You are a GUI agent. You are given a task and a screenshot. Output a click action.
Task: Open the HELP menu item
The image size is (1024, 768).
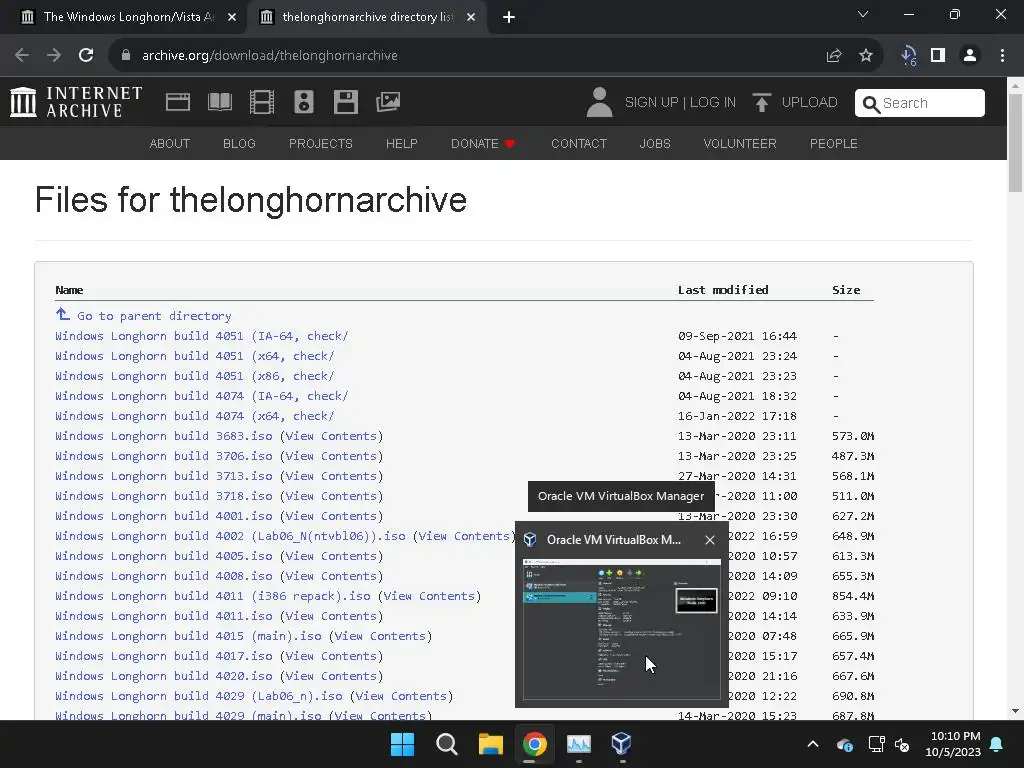coord(402,144)
